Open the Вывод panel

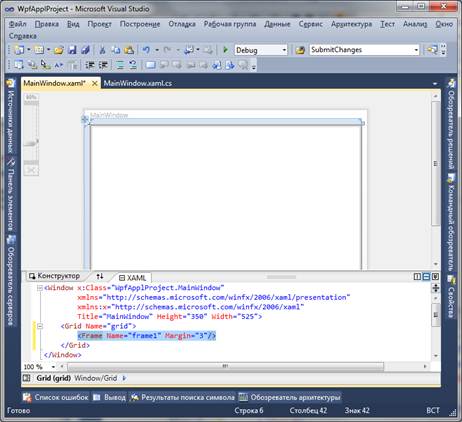click(x=110, y=397)
